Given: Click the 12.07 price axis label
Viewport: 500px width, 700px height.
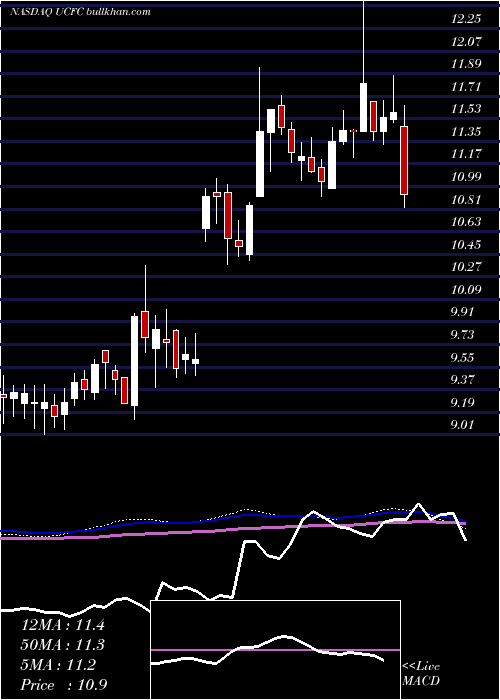Looking at the screenshot, I should pos(466,41).
